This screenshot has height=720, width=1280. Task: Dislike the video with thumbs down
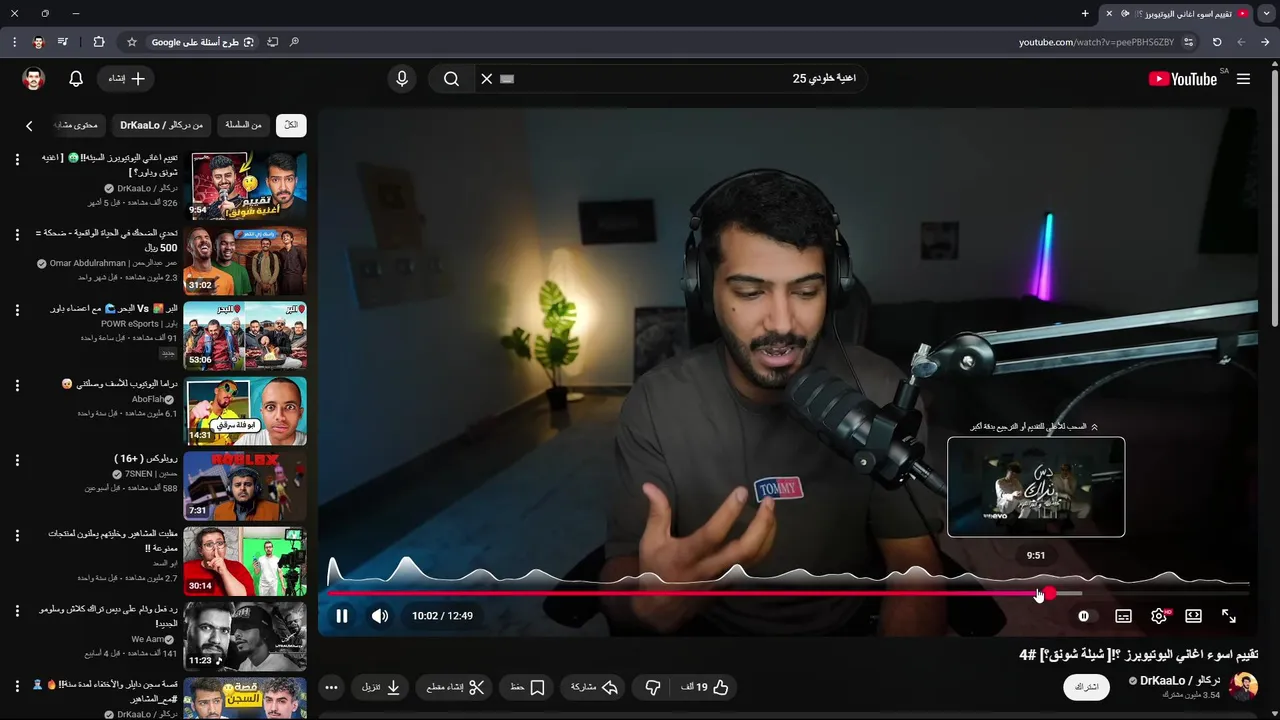point(653,688)
